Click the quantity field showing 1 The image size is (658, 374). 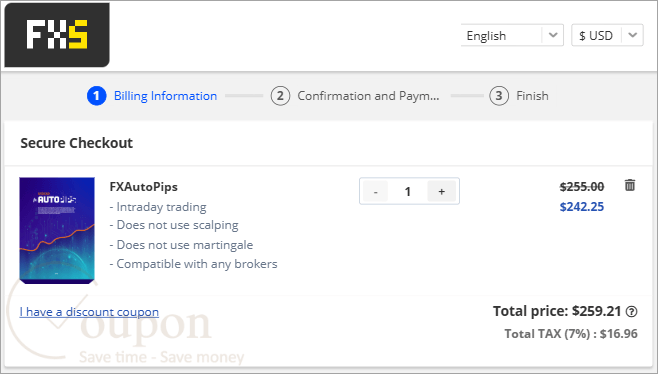407,192
